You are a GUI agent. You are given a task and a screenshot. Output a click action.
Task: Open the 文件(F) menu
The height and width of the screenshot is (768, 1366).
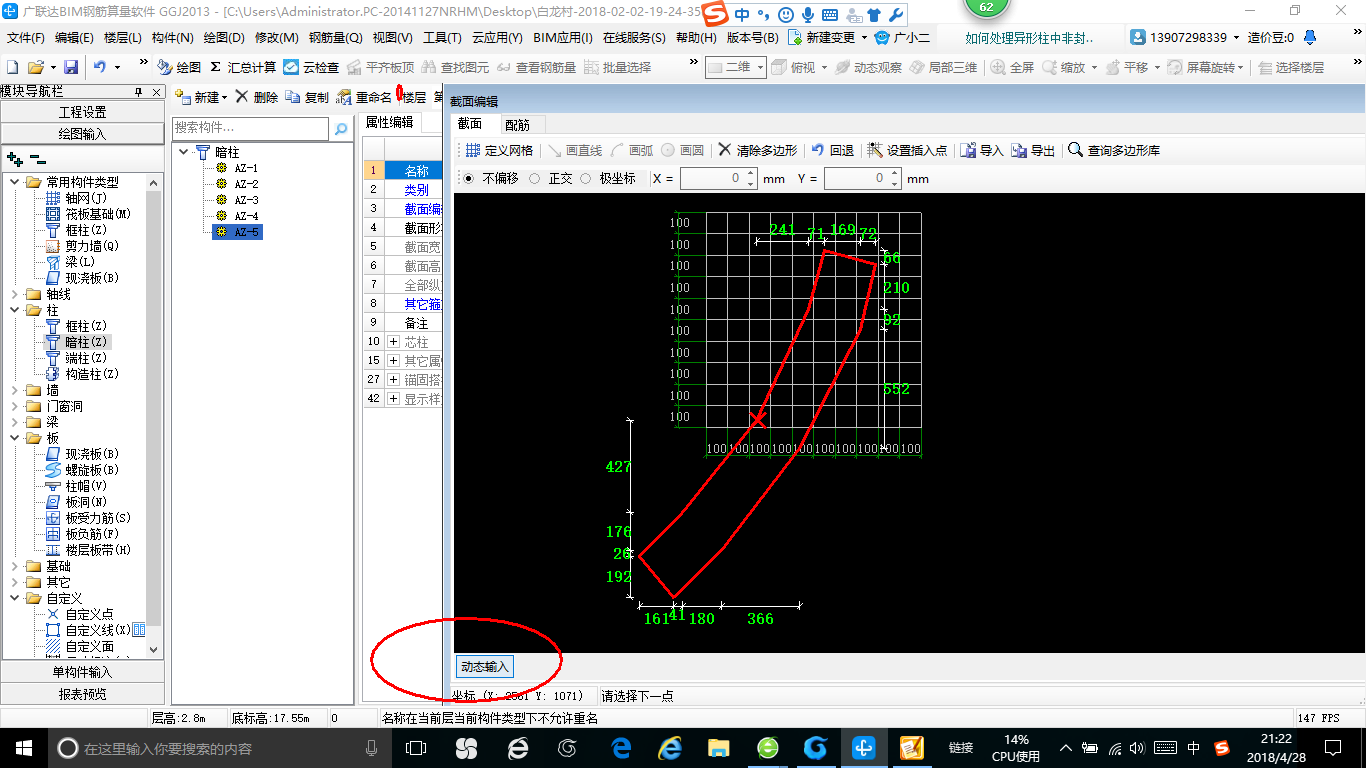26,38
